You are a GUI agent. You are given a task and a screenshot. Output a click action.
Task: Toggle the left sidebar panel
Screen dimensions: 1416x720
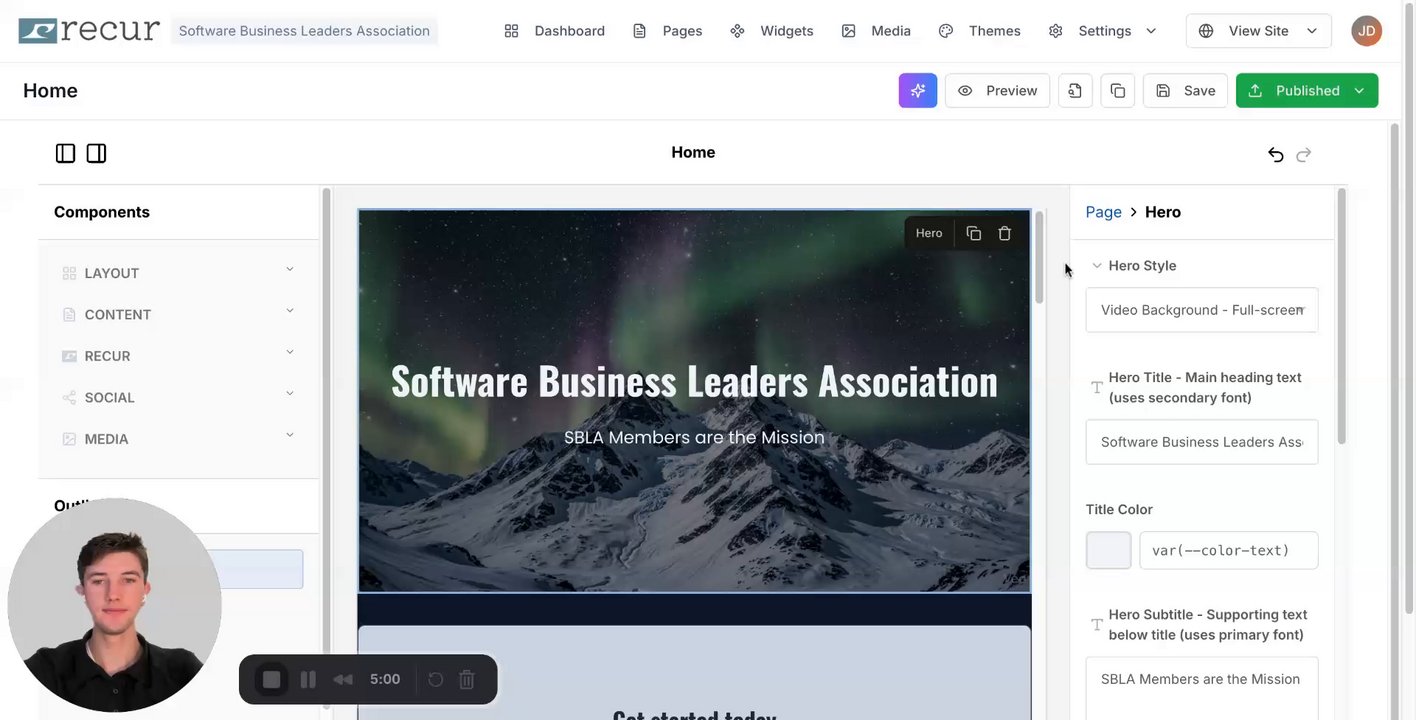pos(65,153)
